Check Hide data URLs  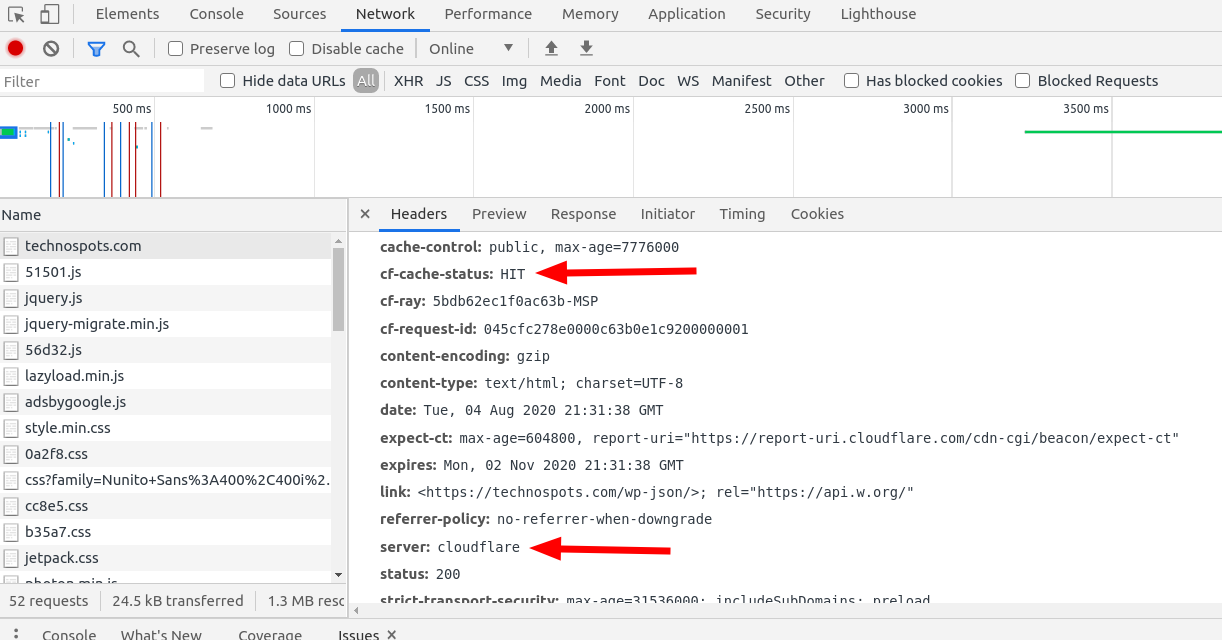228,81
